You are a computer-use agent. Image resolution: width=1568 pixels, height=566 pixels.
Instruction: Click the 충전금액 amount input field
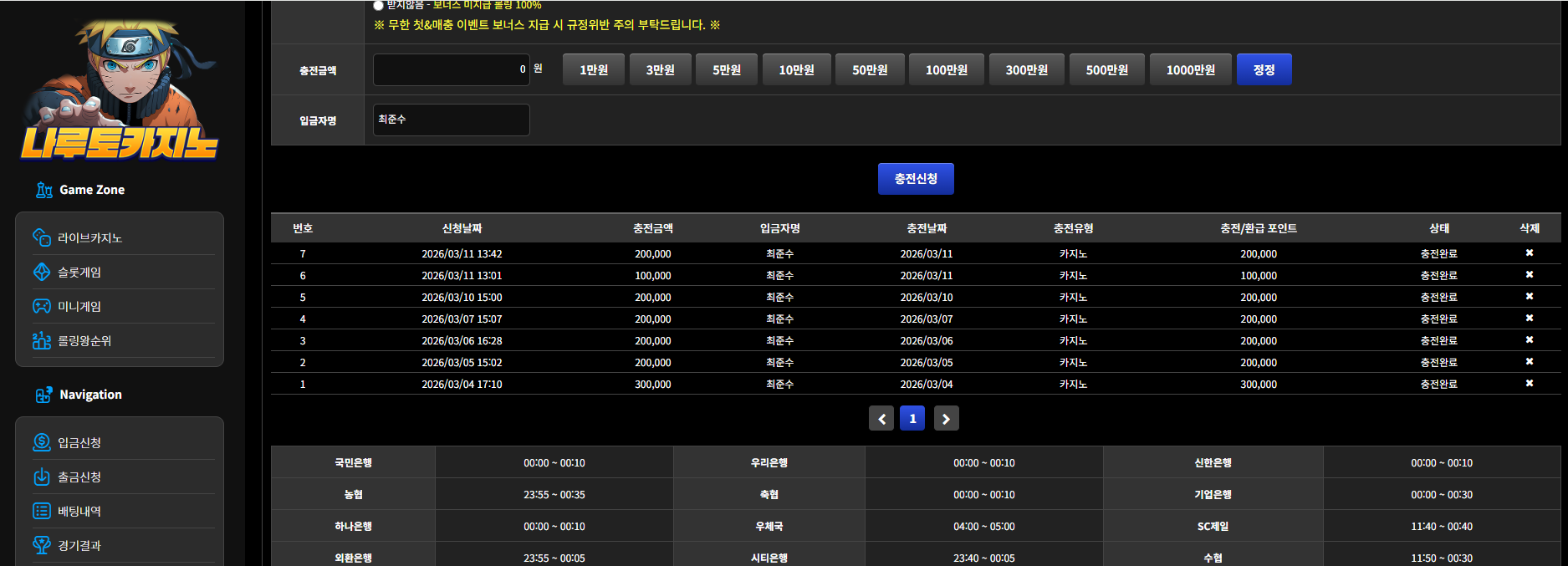click(x=452, y=69)
